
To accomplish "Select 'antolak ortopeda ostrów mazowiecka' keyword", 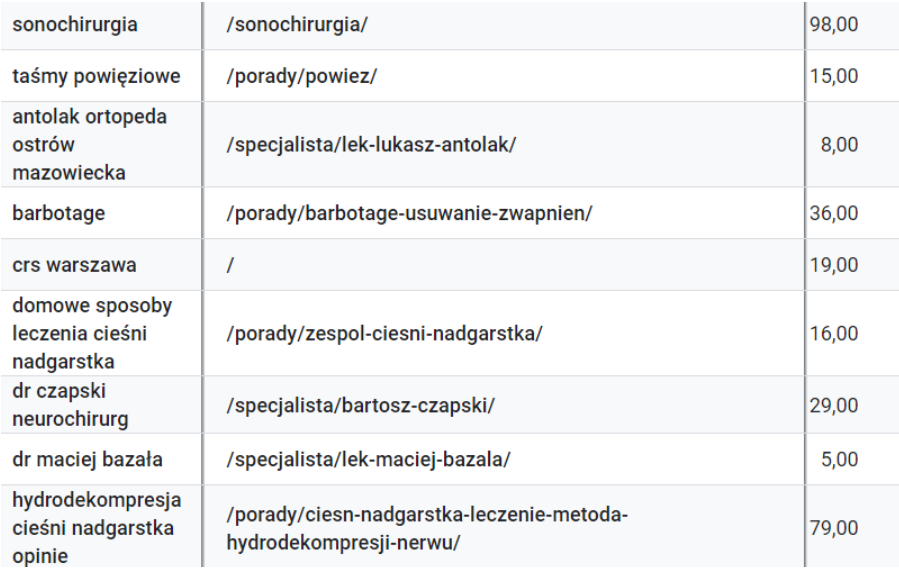I will pyautogui.click(x=89, y=145).
